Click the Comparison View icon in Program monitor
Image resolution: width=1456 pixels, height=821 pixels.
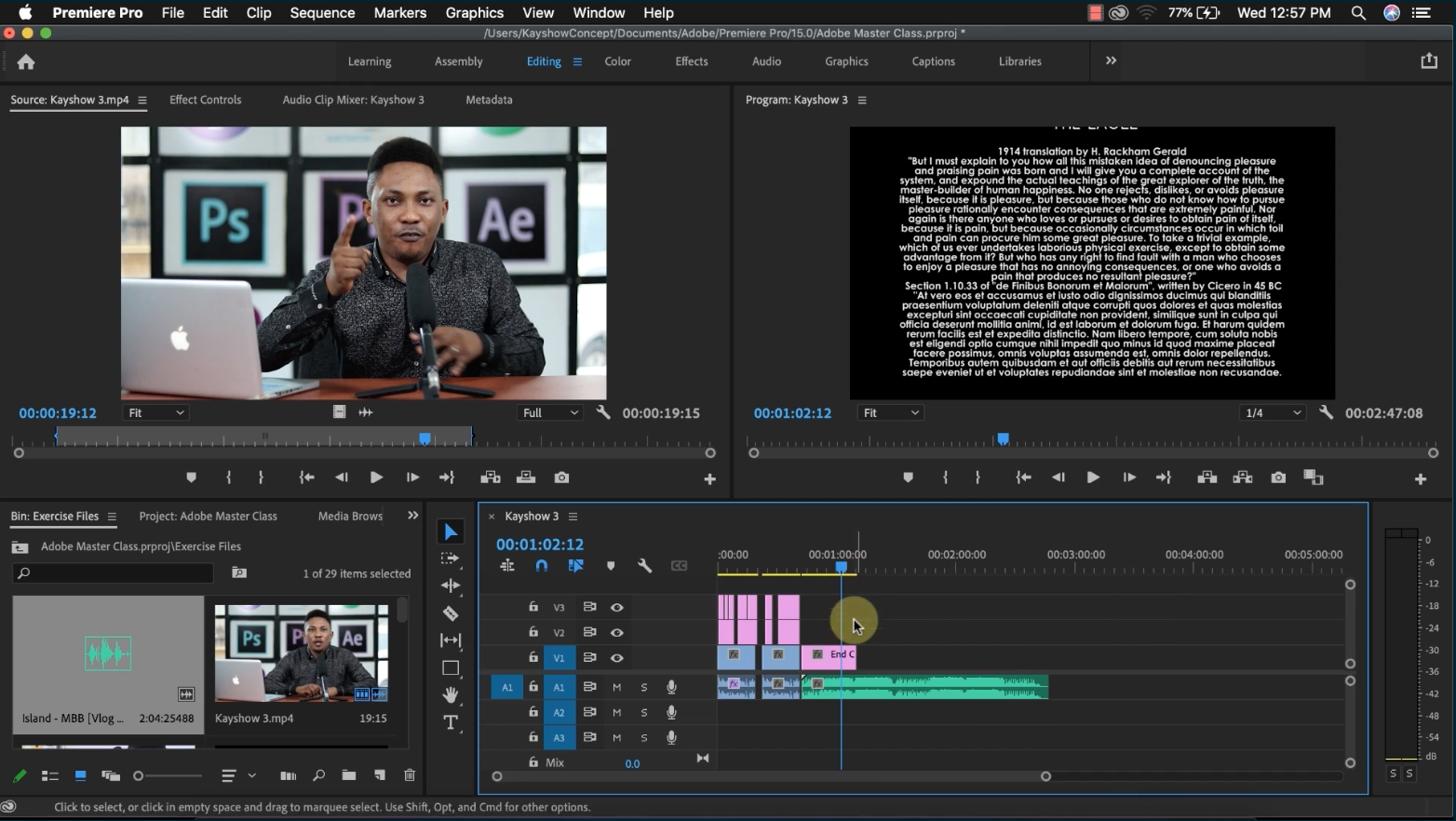coord(1314,478)
